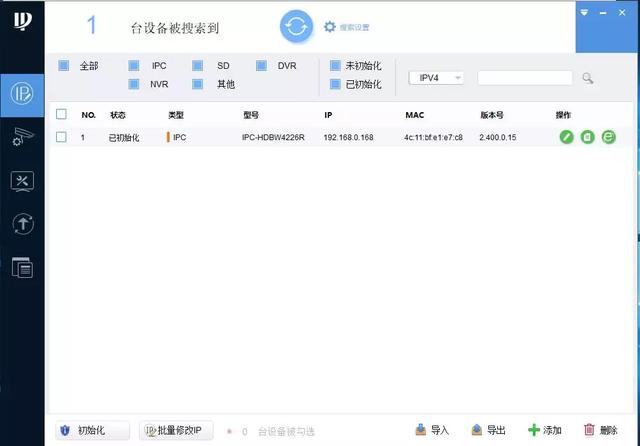Refresh the device search
This screenshot has width=640, height=446.
pyautogui.click(x=296, y=27)
